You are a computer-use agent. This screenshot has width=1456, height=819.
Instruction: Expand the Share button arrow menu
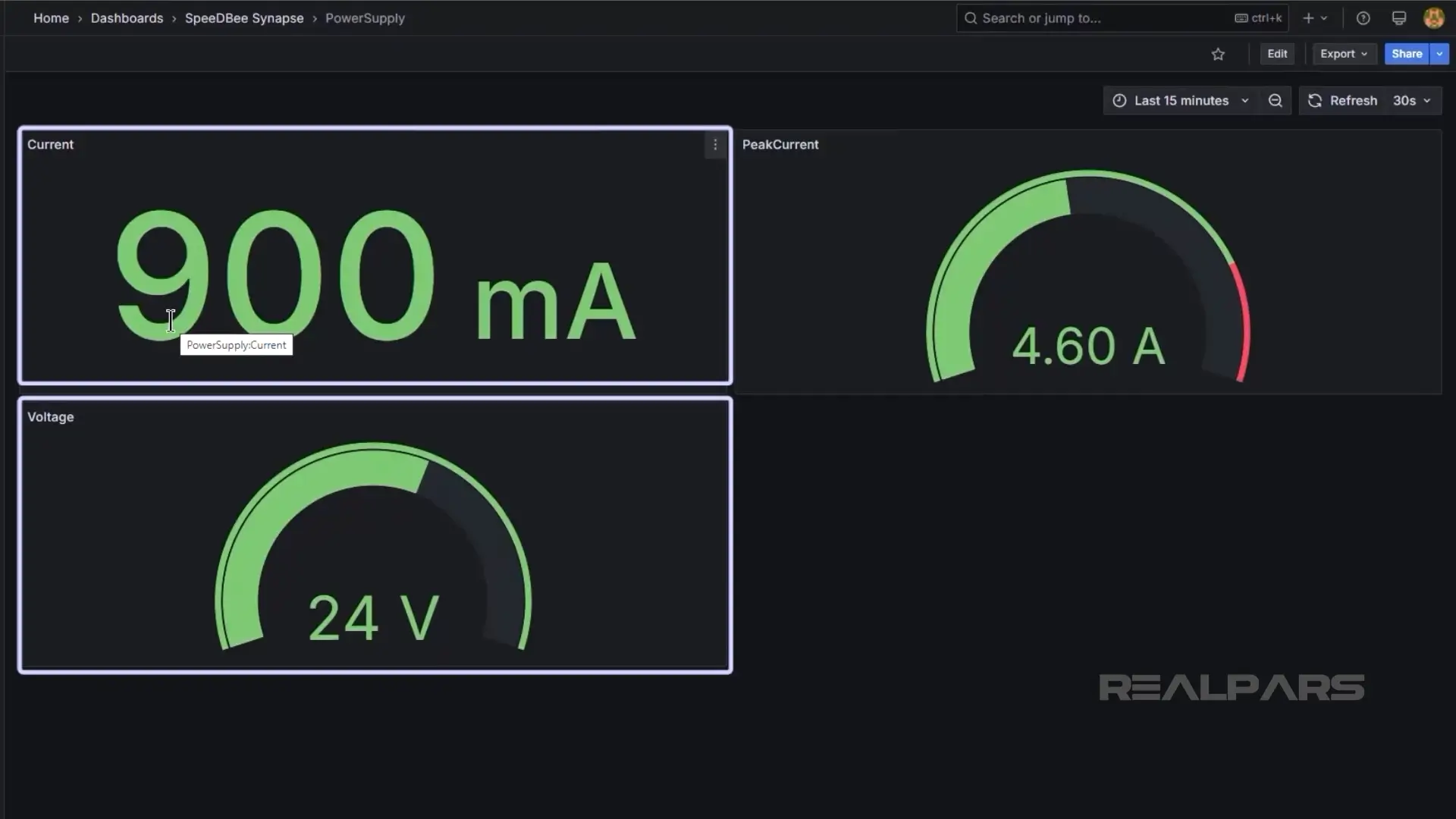click(x=1439, y=54)
